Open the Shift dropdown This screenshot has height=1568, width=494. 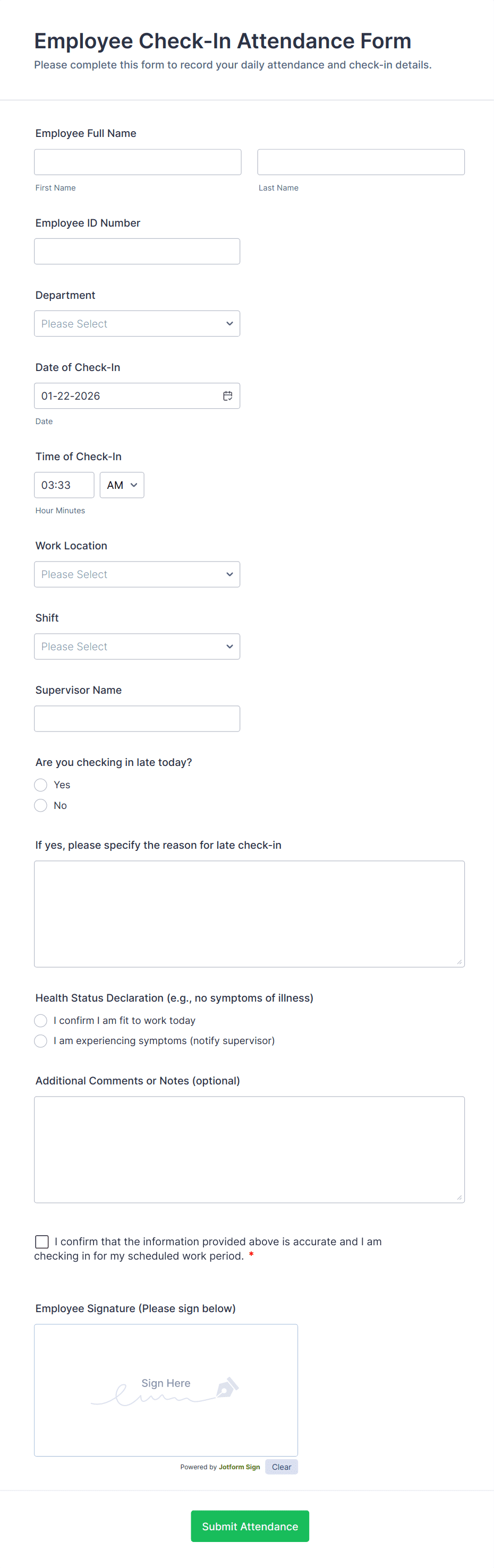(x=137, y=646)
